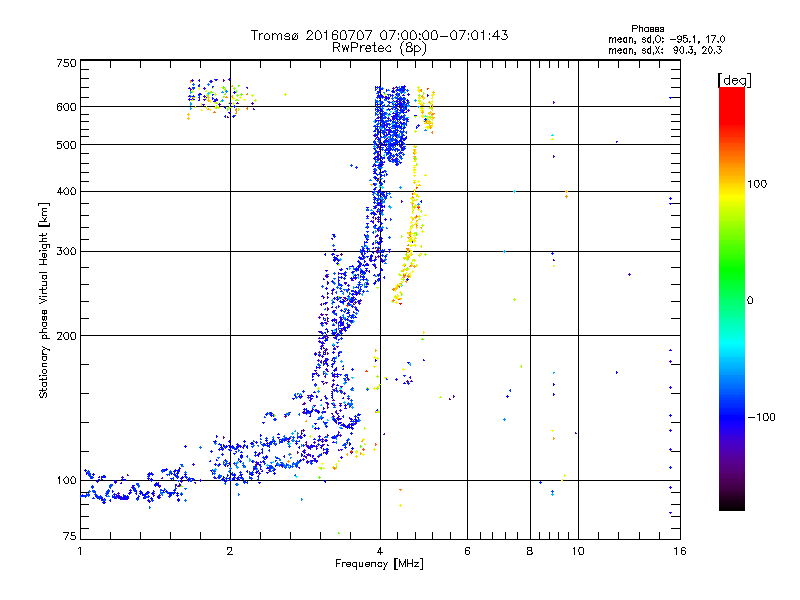Click the 400 height tick label
This screenshot has width=800, height=600.
coord(66,191)
